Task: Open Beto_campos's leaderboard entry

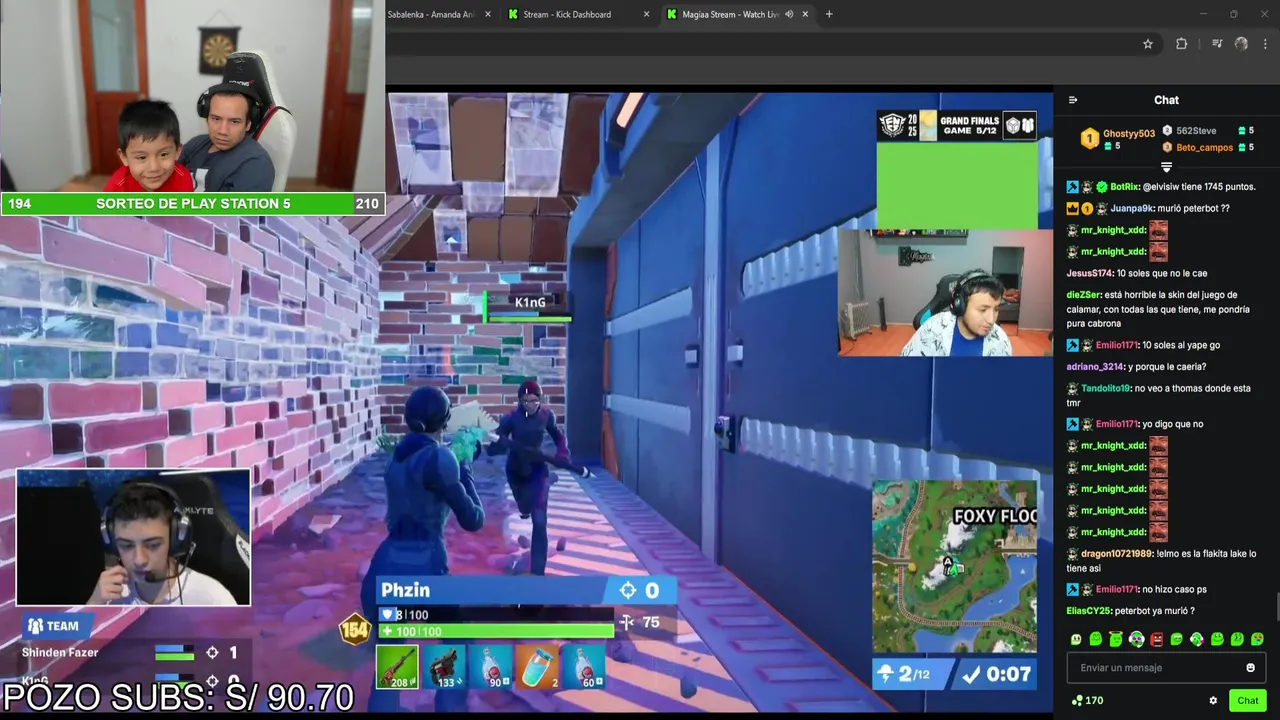Action: (x=1204, y=148)
